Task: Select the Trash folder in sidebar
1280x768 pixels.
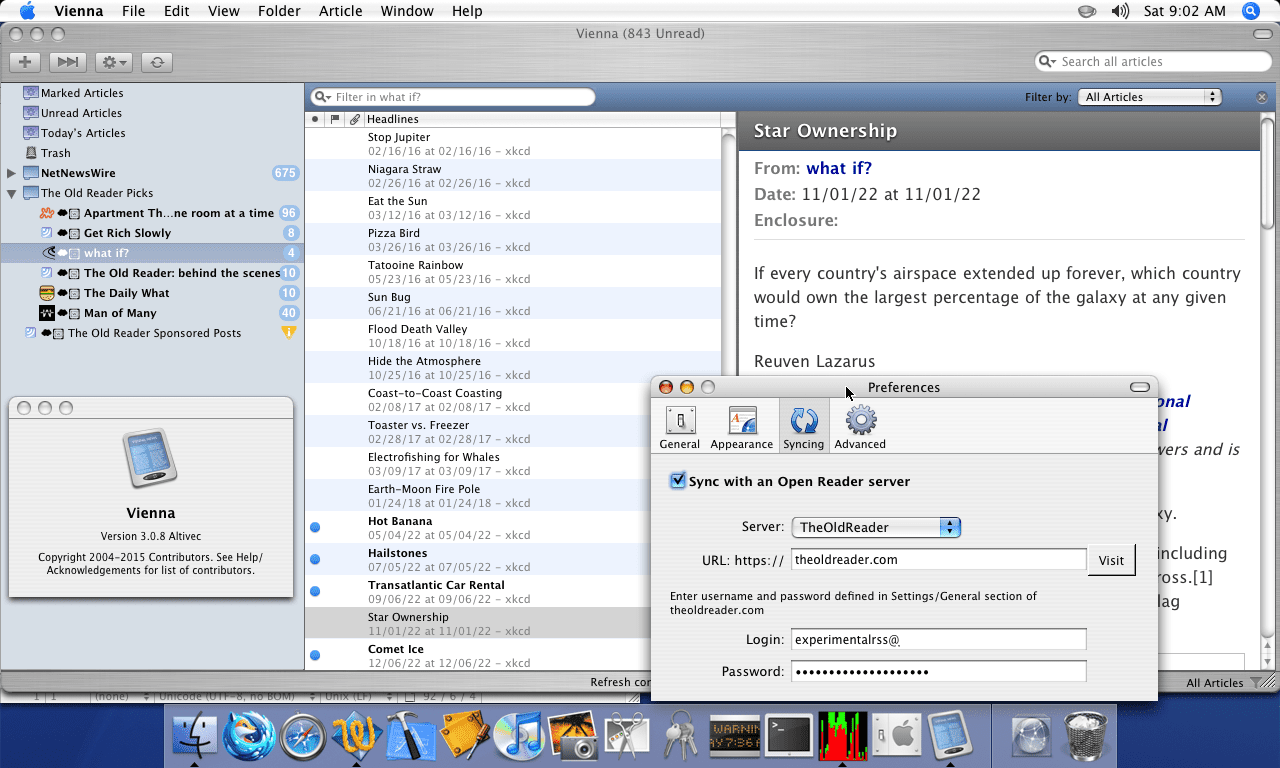Action: coord(55,153)
